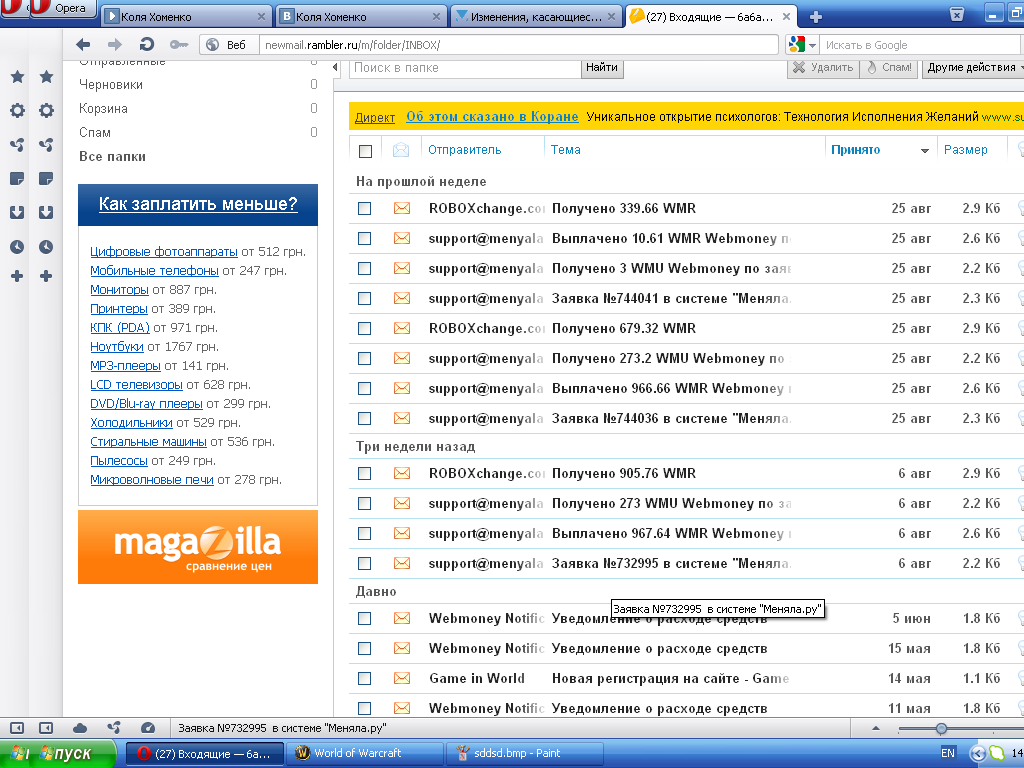Click envelope icon of Выплачено 10.61 WMR message
Screen dimensions: 1024x768
[x=402, y=238]
